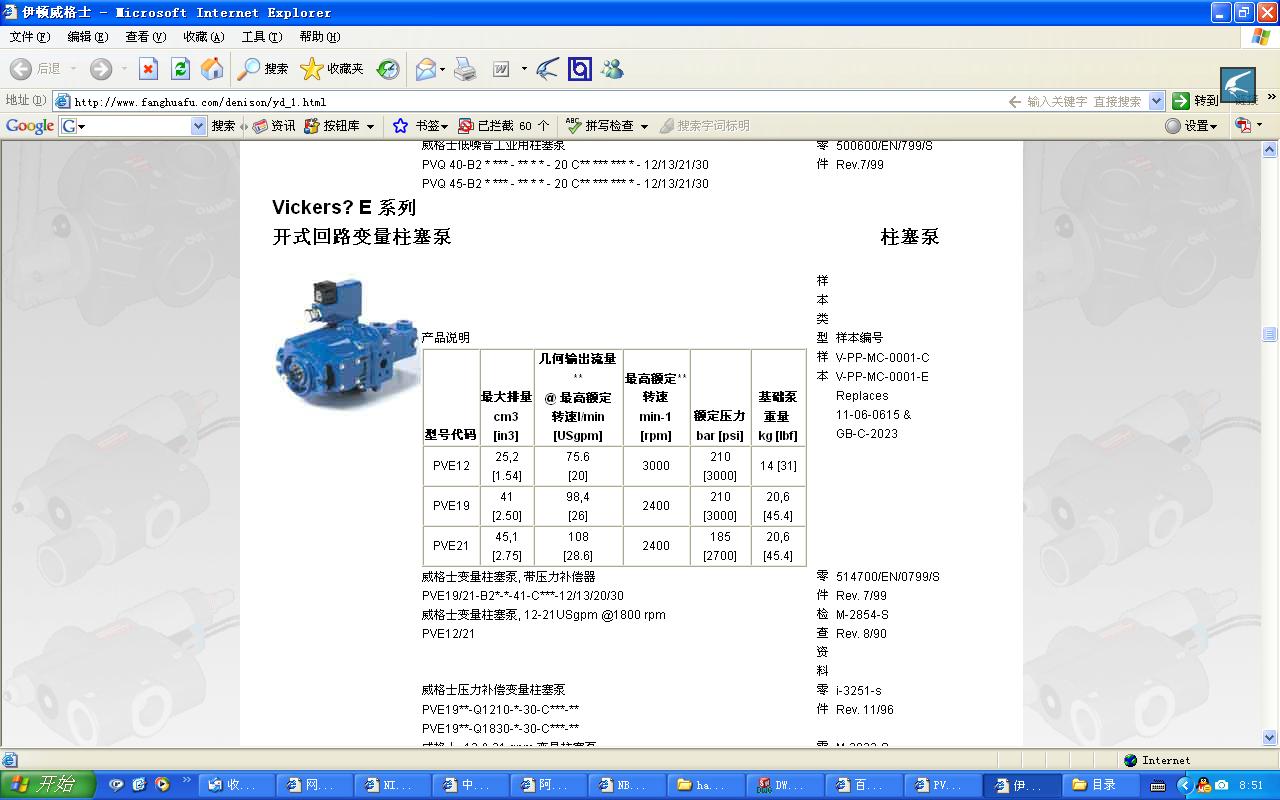Expand the 直接搜索 keyword dropdown
This screenshot has width=1280, height=800.
(1157, 101)
